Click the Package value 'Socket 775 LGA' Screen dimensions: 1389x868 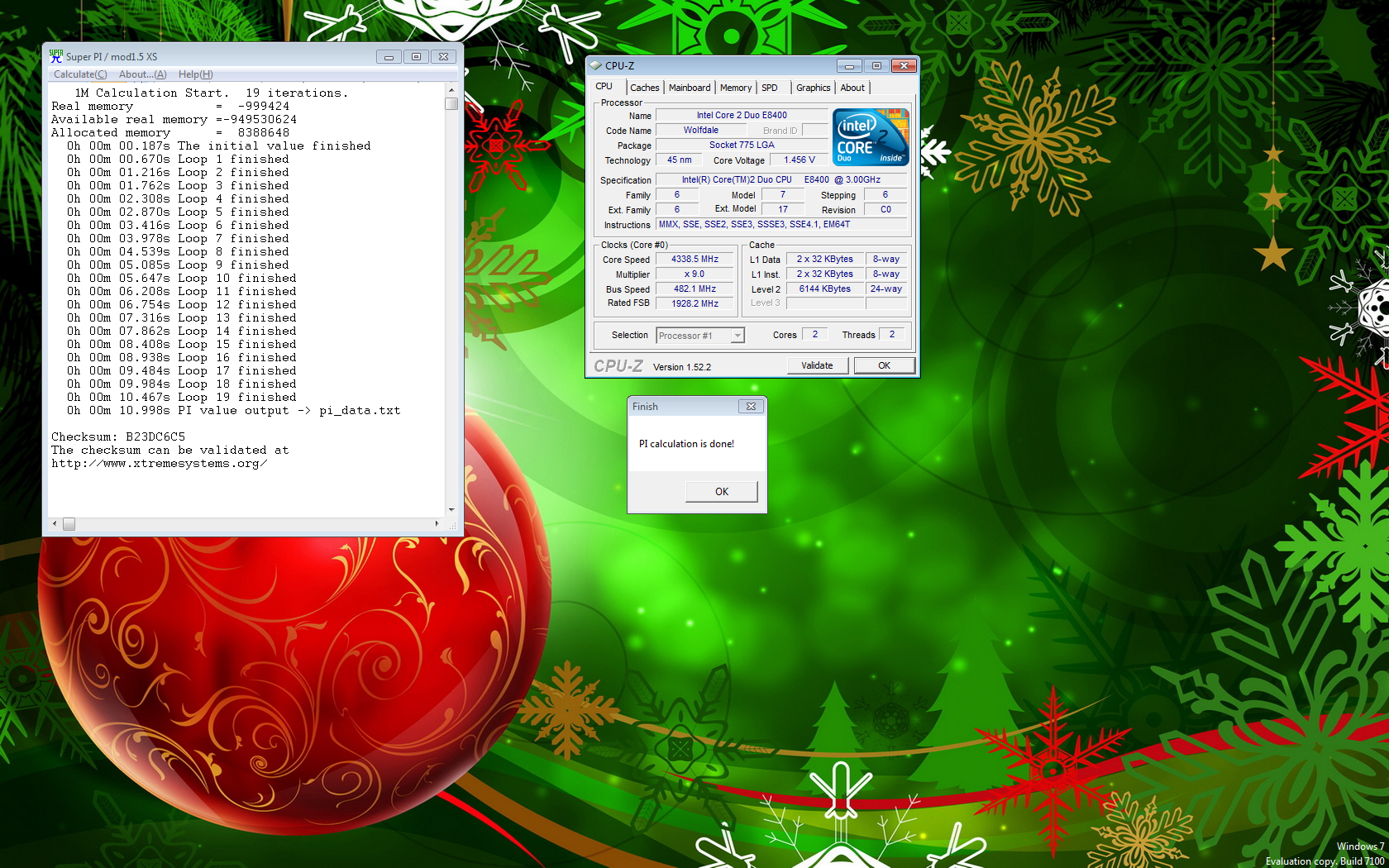(742, 145)
